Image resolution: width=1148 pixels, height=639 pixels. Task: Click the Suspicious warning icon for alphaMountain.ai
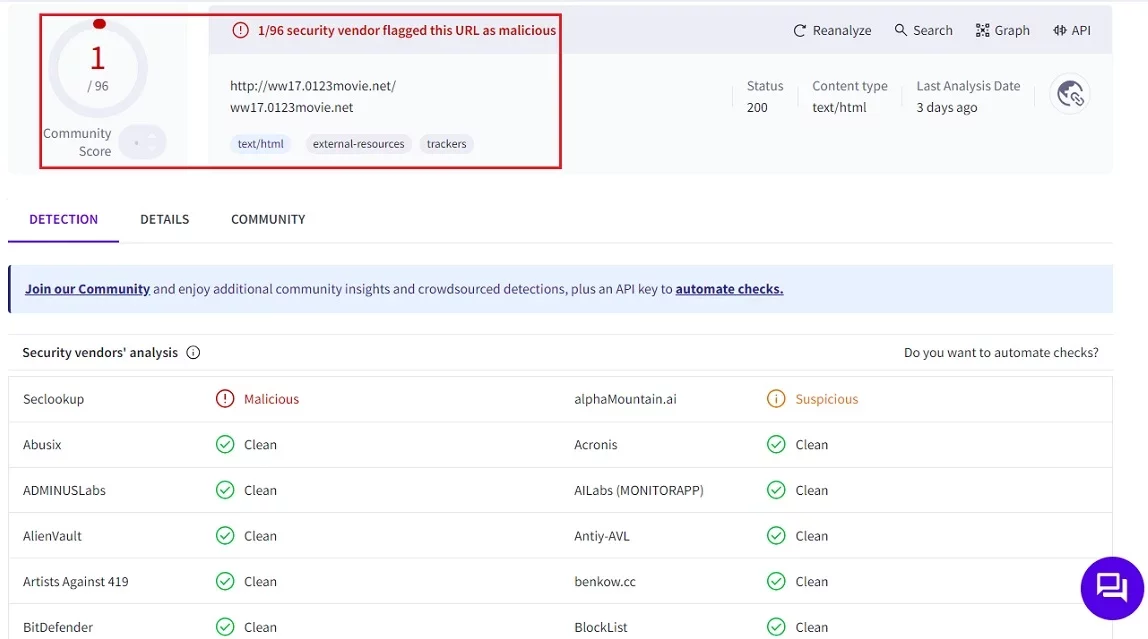(776, 399)
